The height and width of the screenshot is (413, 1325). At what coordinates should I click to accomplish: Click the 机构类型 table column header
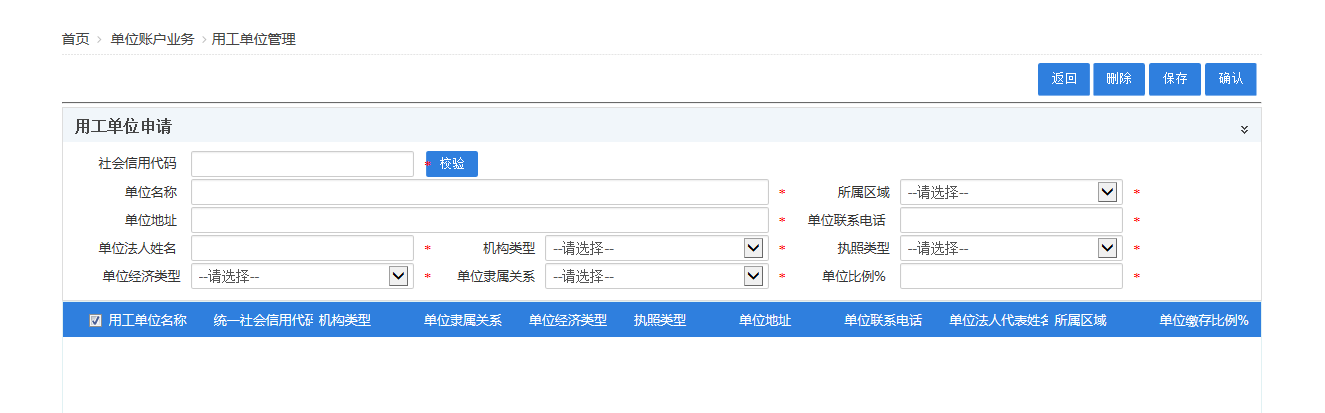pos(345,320)
